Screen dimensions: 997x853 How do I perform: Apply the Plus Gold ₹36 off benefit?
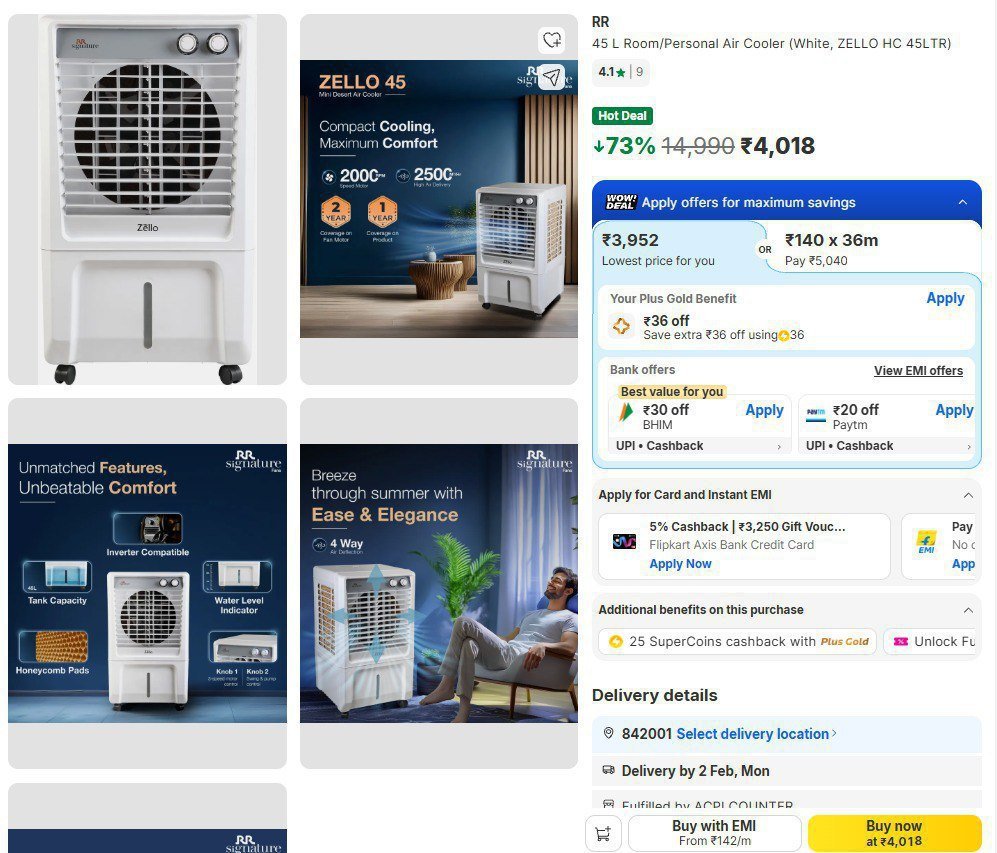click(x=945, y=298)
